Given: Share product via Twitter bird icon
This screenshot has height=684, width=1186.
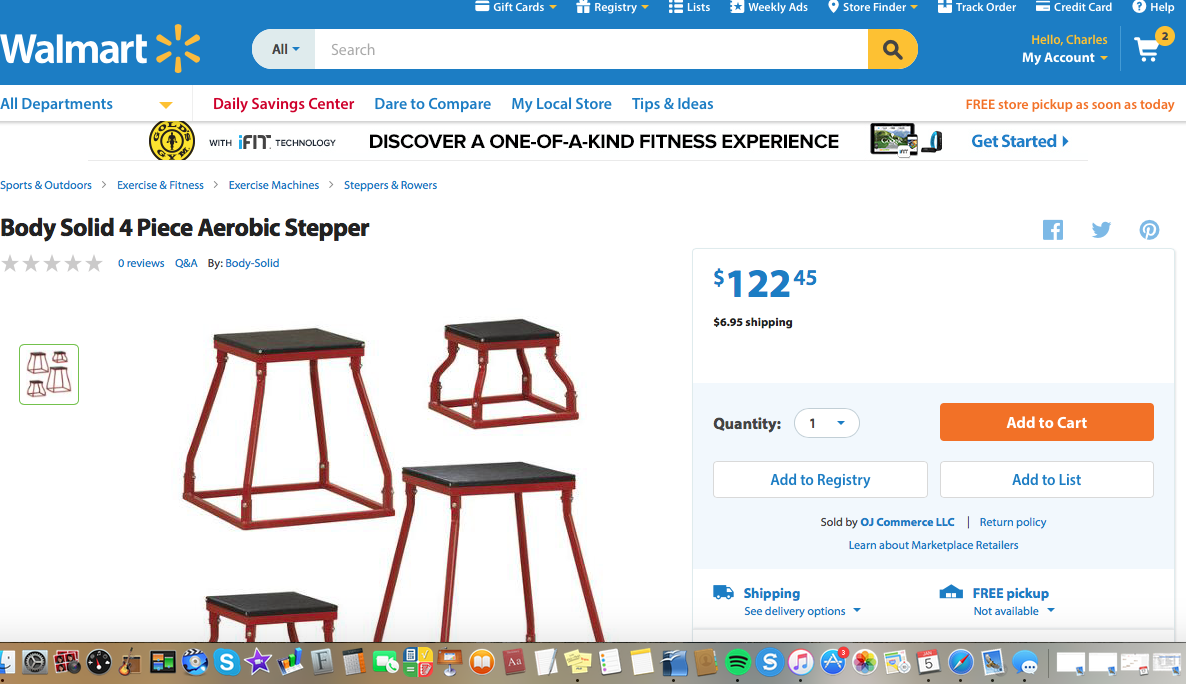Looking at the screenshot, I should [1101, 230].
